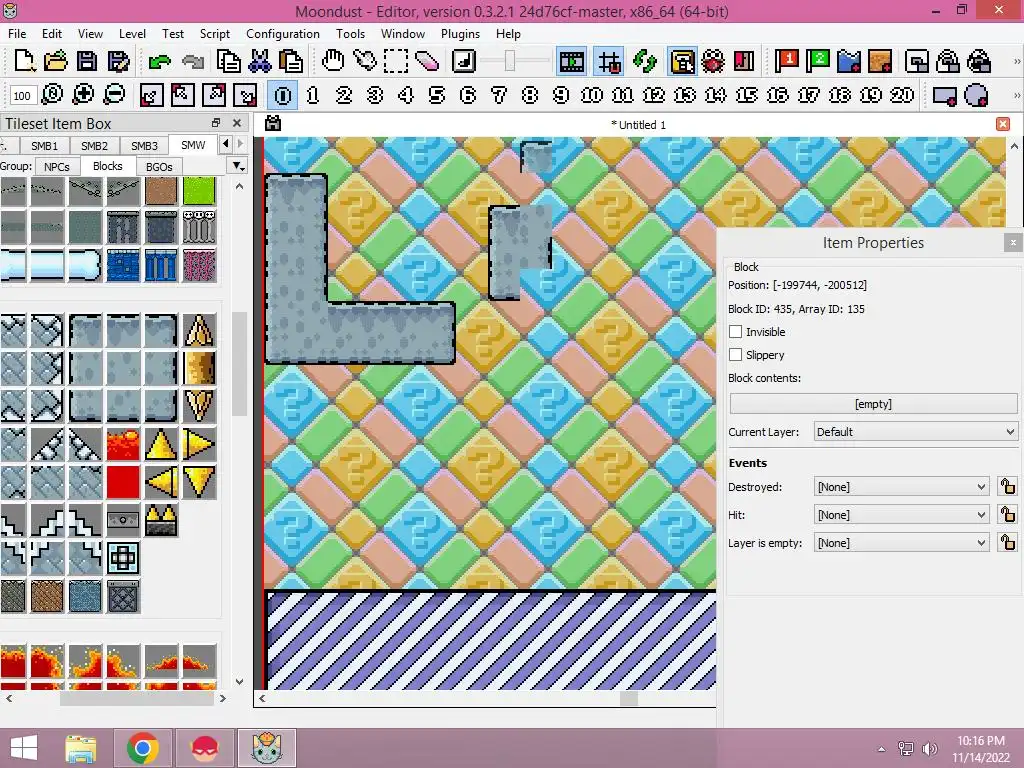Open the Configuration menu
Viewport: 1024px width, 768px height.
coord(283,33)
